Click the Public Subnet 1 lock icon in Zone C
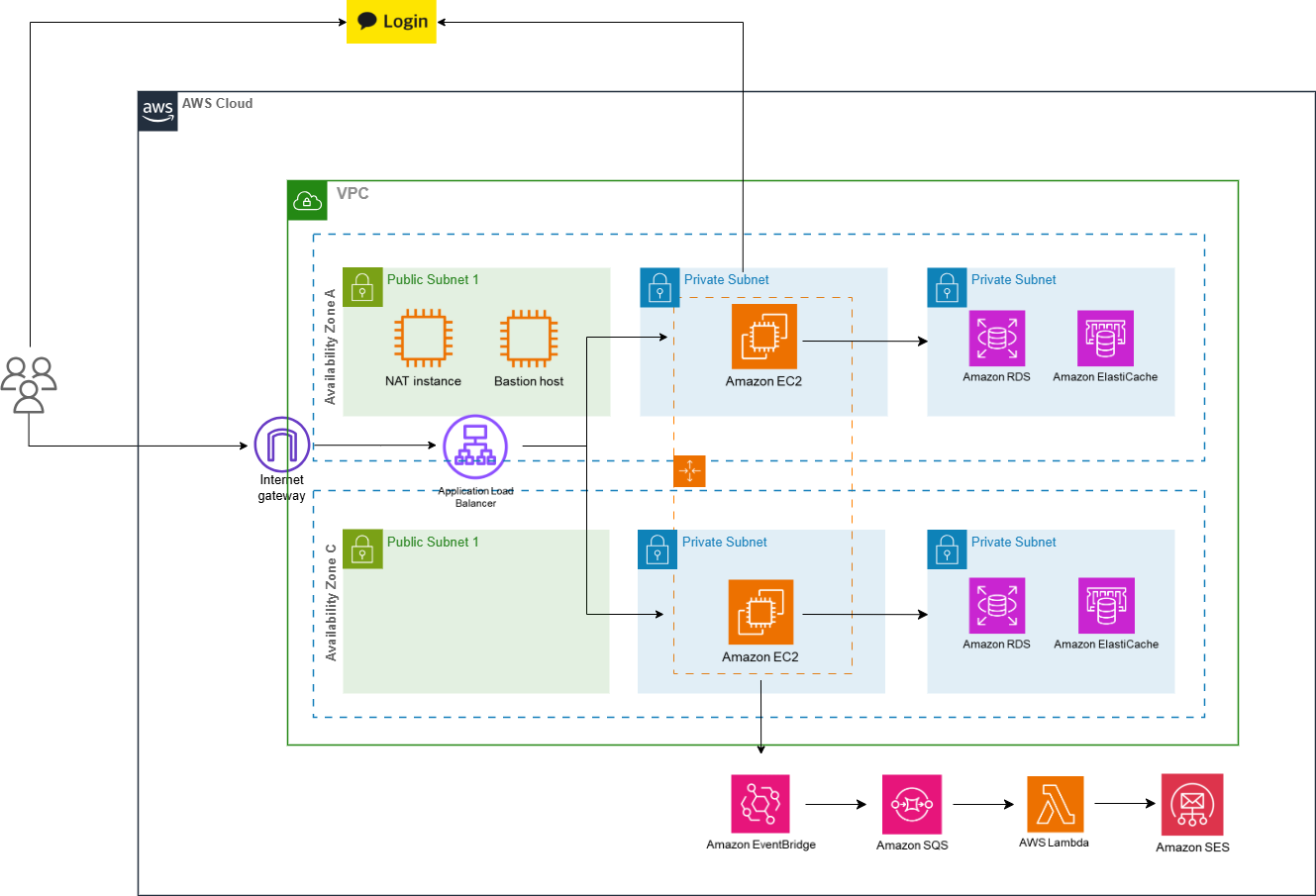Image resolution: width=1316 pixels, height=896 pixels. click(x=362, y=549)
